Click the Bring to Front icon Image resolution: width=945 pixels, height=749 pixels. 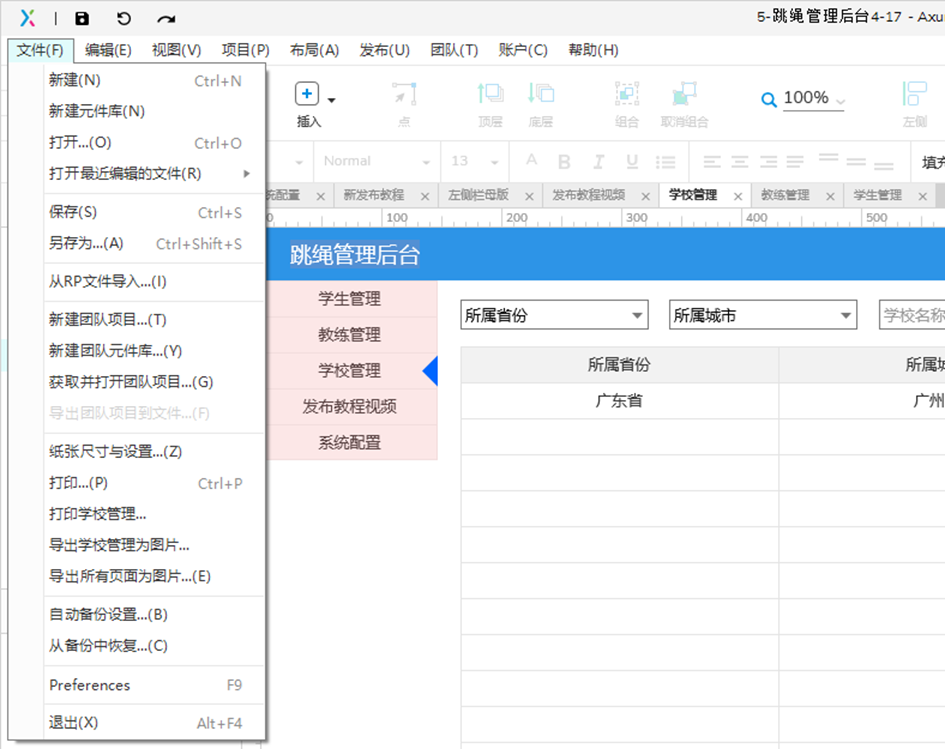pyautogui.click(x=490, y=93)
